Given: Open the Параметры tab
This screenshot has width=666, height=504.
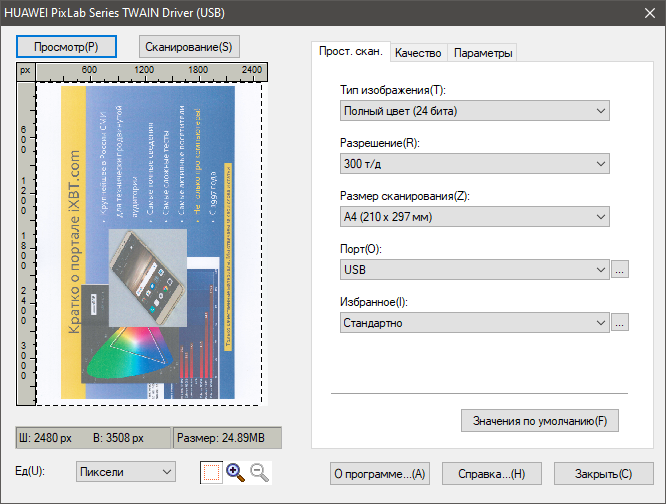Looking at the screenshot, I should click(x=483, y=53).
